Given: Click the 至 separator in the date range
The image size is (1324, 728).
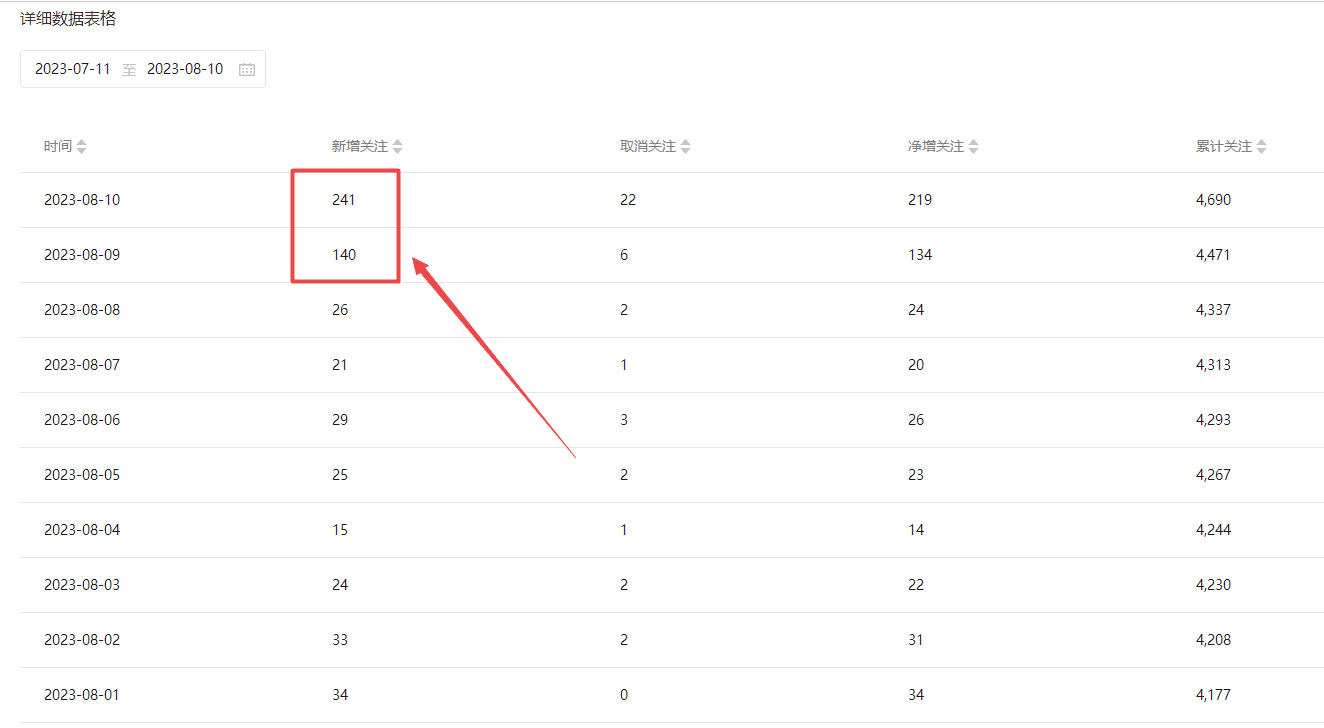Looking at the screenshot, I should (x=129, y=70).
